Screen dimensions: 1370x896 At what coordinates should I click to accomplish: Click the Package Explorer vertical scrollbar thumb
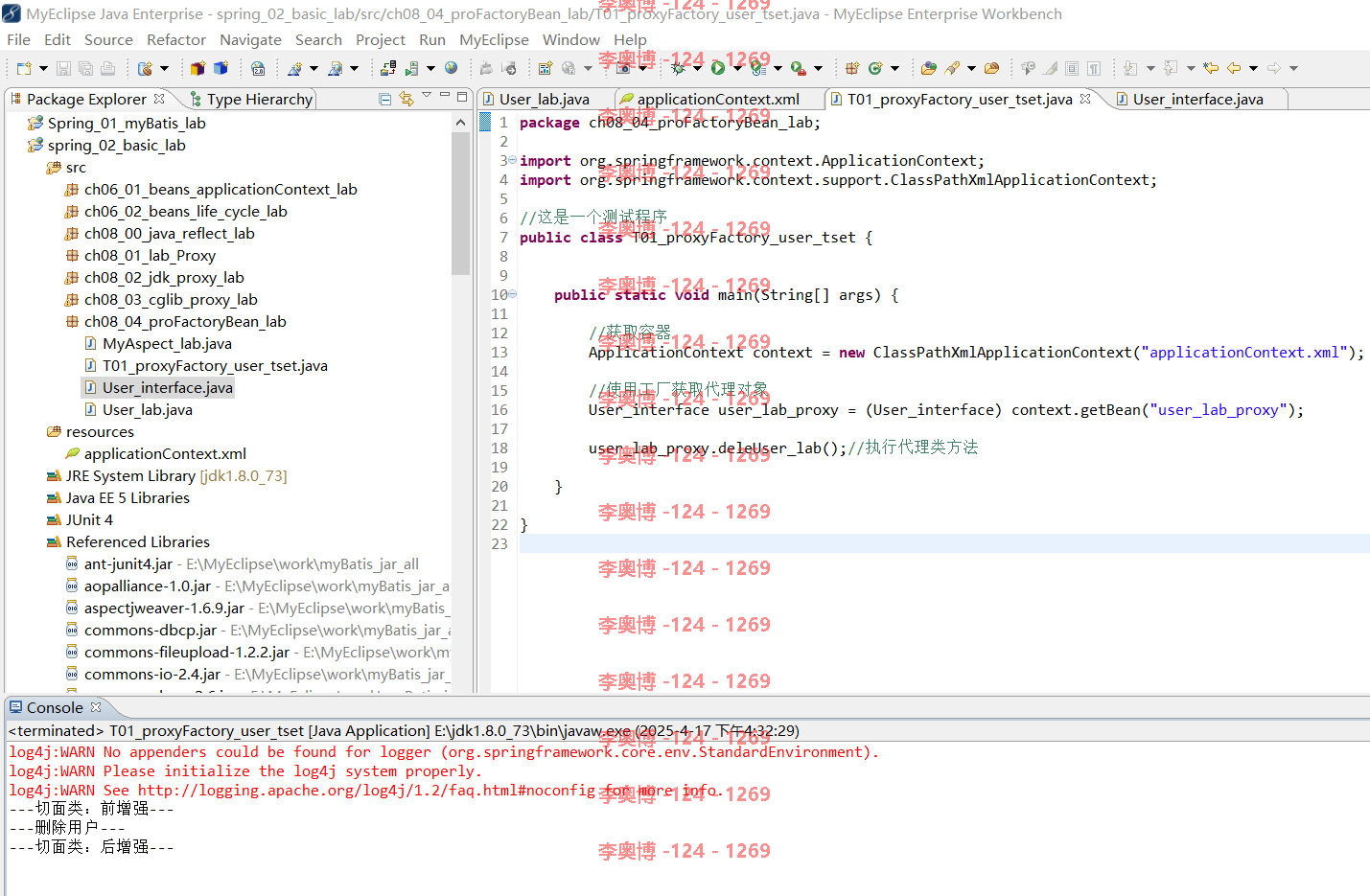pos(460,202)
